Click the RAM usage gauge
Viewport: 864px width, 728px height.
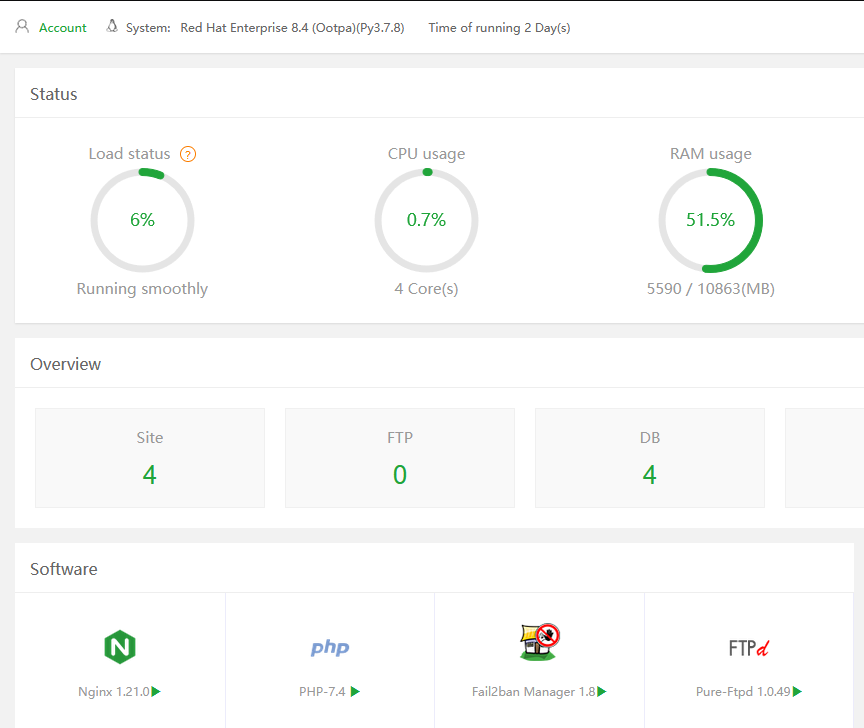tap(710, 220)
